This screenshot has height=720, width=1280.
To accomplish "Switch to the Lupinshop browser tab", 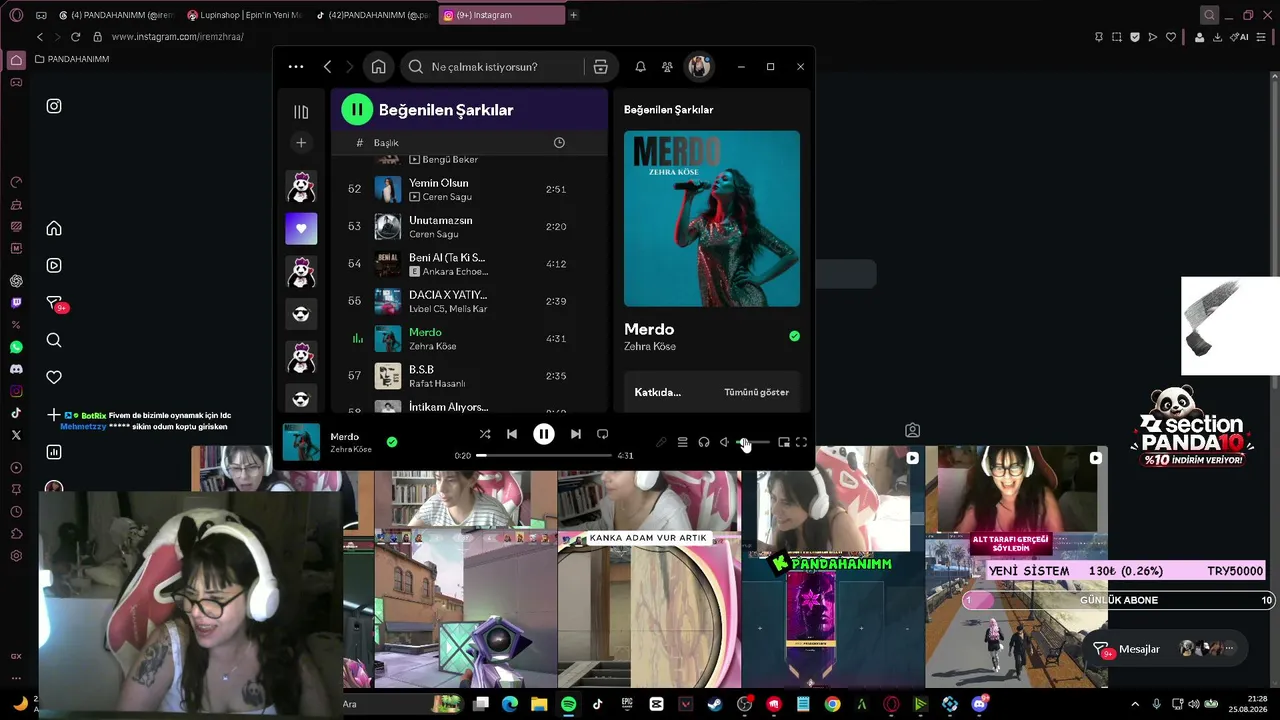I will (244, 15).
